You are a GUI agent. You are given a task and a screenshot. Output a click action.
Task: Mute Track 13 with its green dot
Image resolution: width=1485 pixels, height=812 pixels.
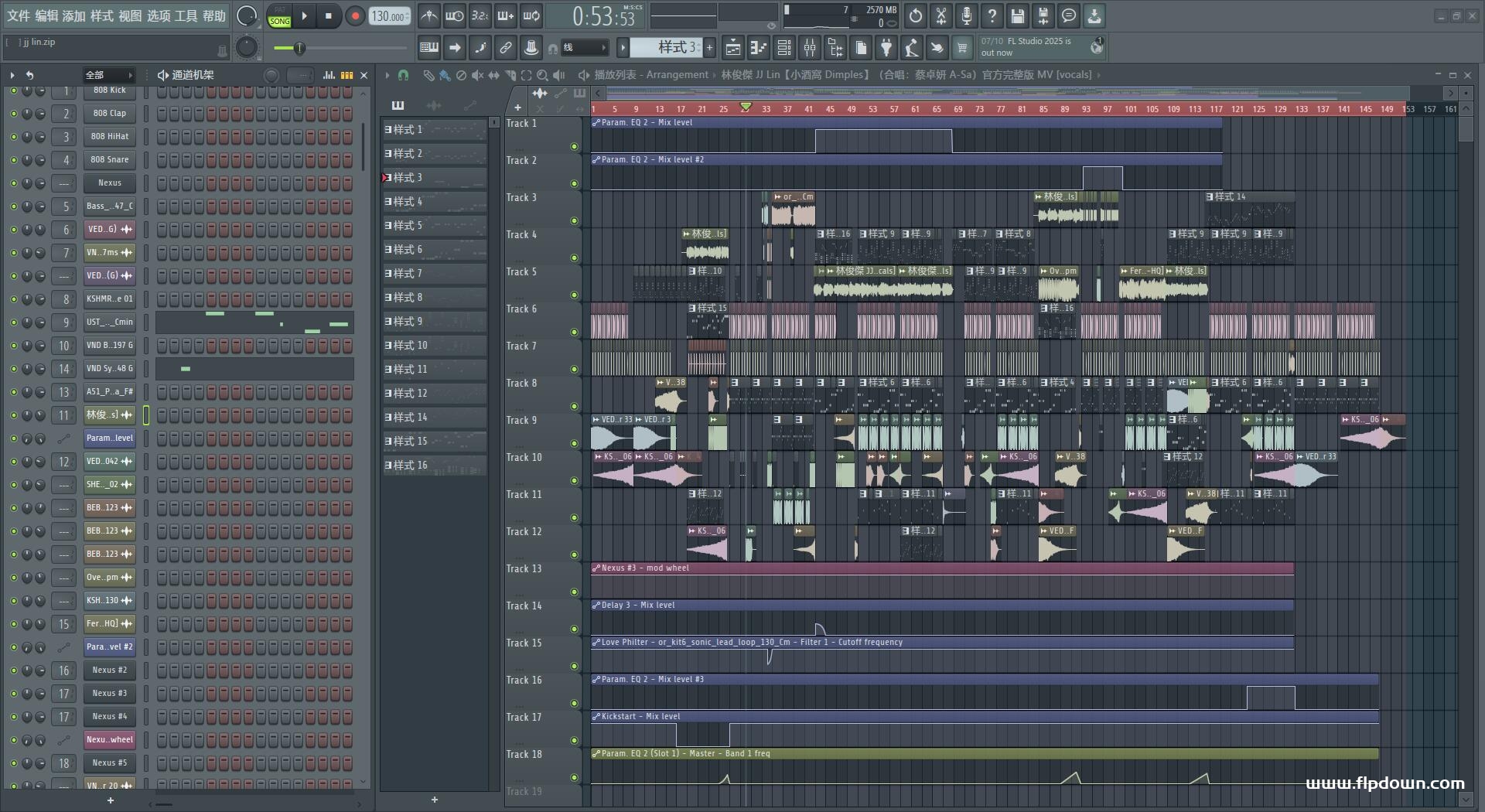click(x=574, y=592)
